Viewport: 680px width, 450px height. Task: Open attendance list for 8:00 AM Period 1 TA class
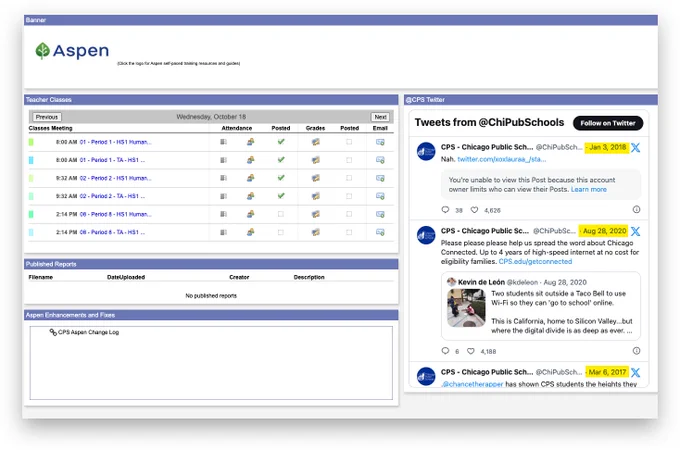[223, 160]
